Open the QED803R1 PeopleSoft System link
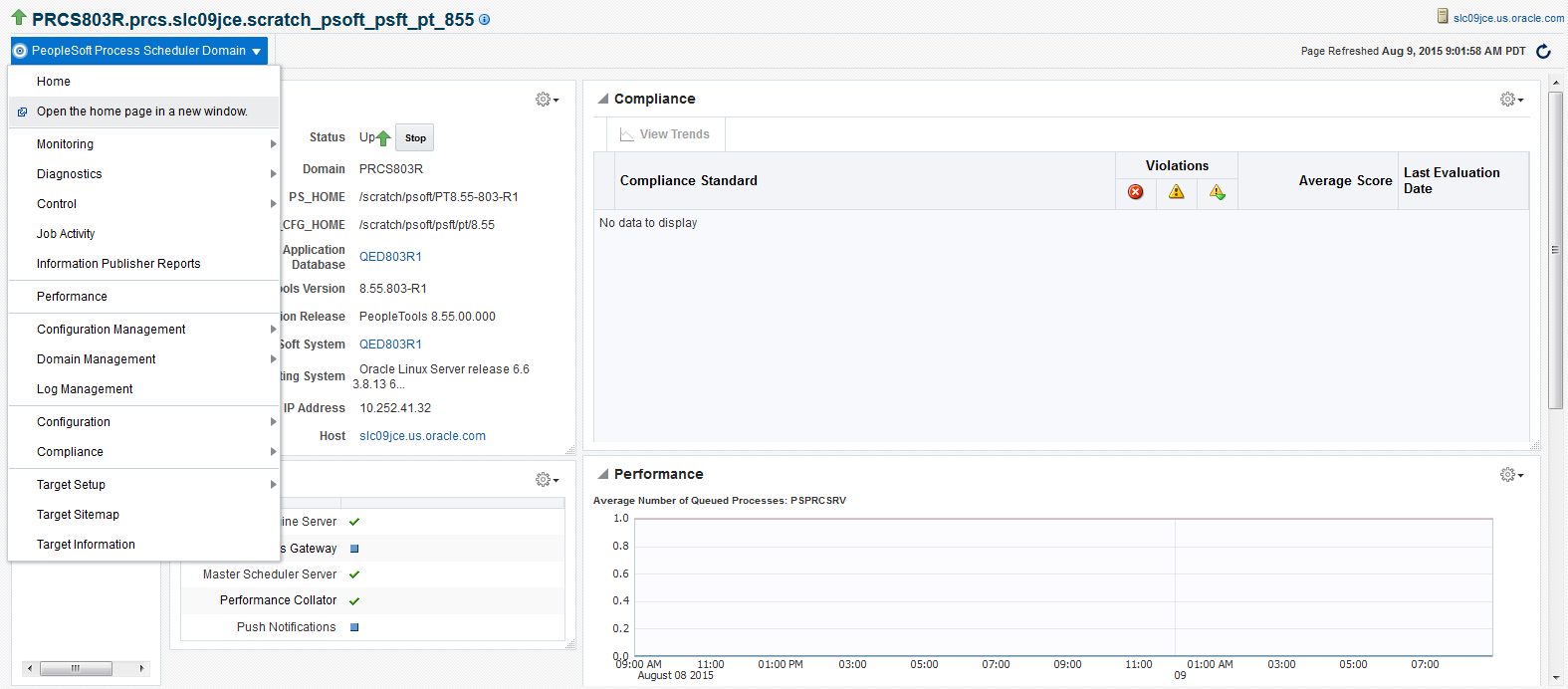 tap(390, 344)
